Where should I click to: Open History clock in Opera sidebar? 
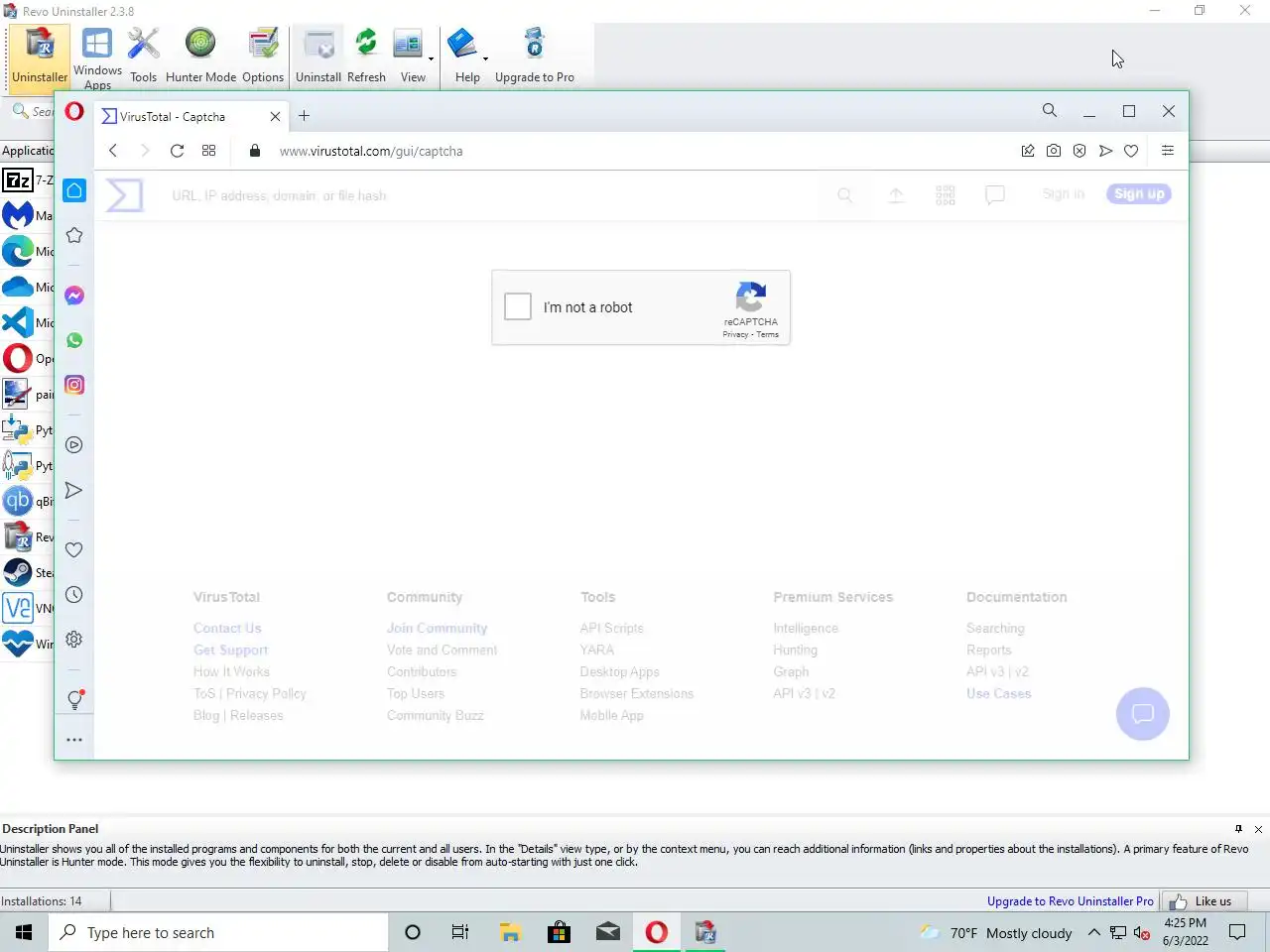[x=74, y=595]
